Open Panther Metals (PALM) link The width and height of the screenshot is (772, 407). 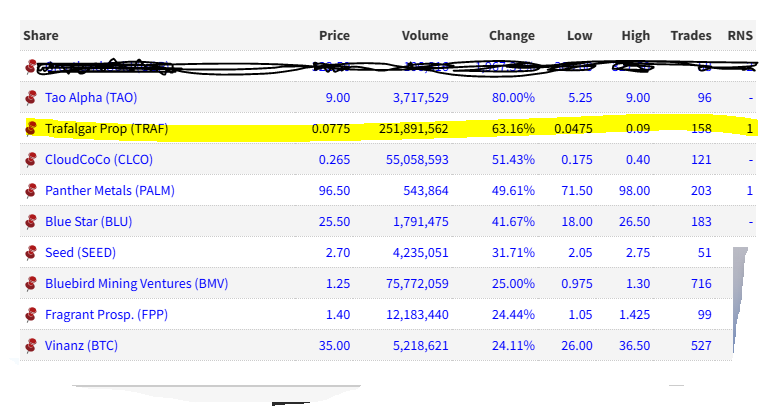click(x=110, y=190)
